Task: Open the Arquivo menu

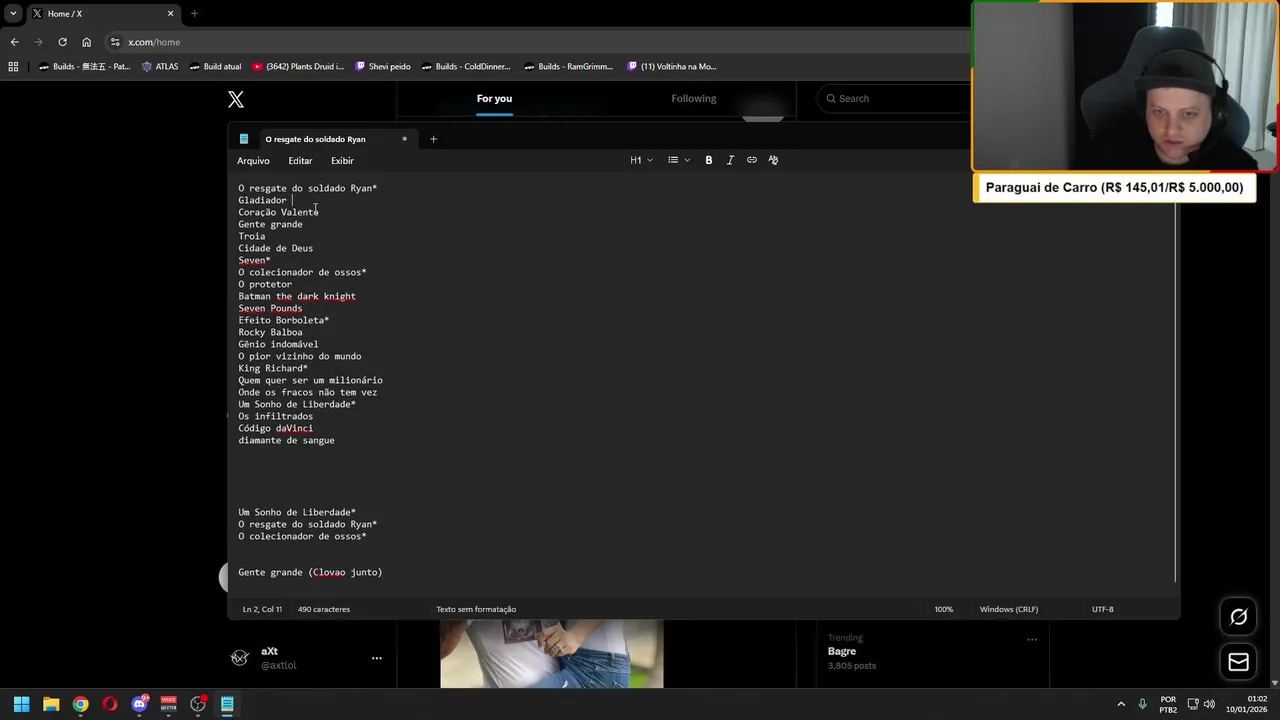Action: coord(253,161)
